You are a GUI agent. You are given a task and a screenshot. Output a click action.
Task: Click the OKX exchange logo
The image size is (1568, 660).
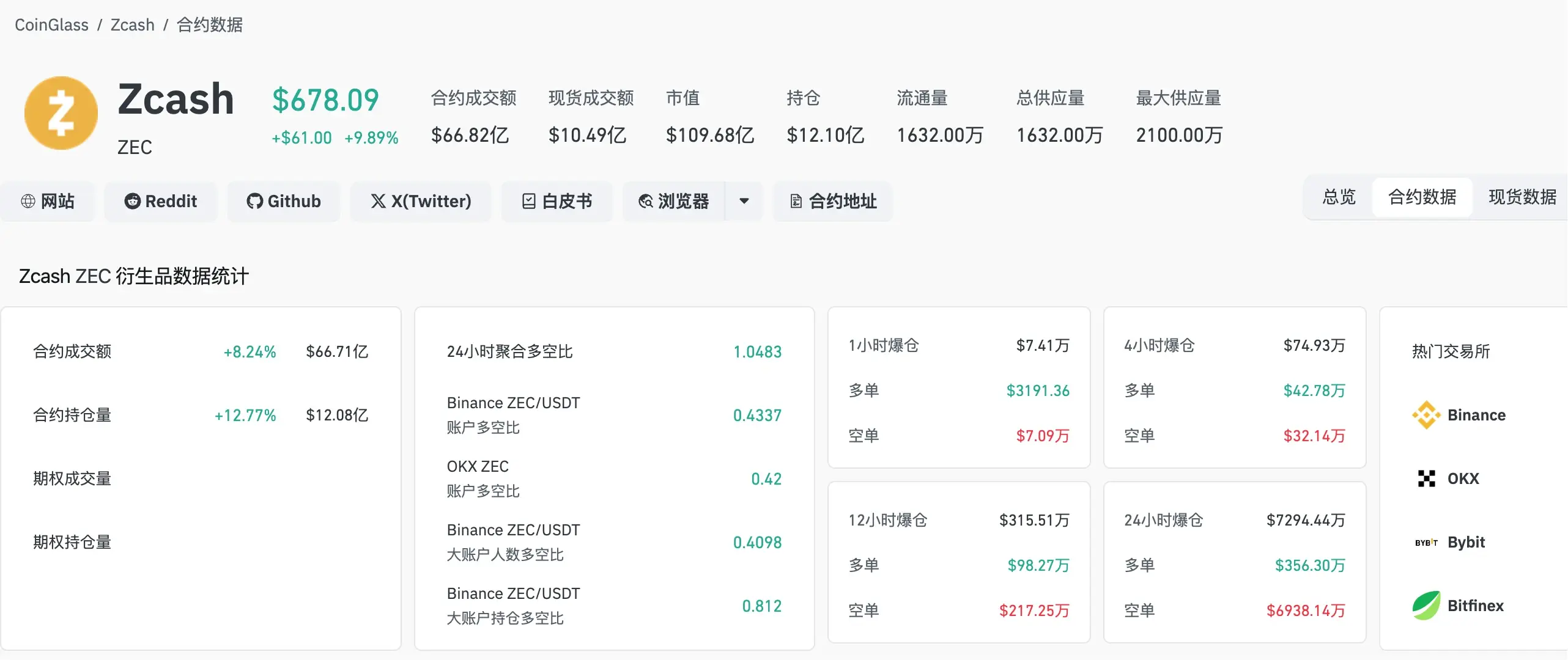(1426, 479)
